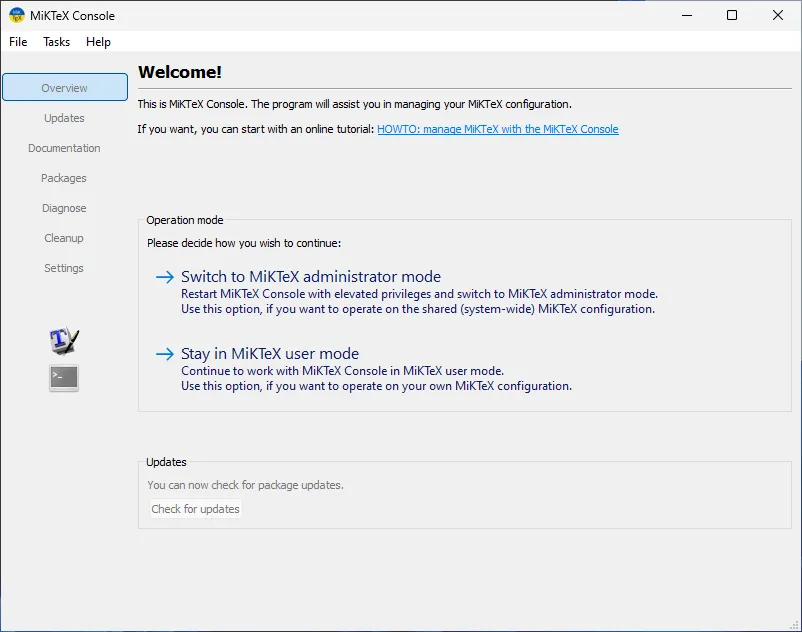The image size is (802, 632).
Task: Open the Diagnose page
Action: tap(64, 208)
